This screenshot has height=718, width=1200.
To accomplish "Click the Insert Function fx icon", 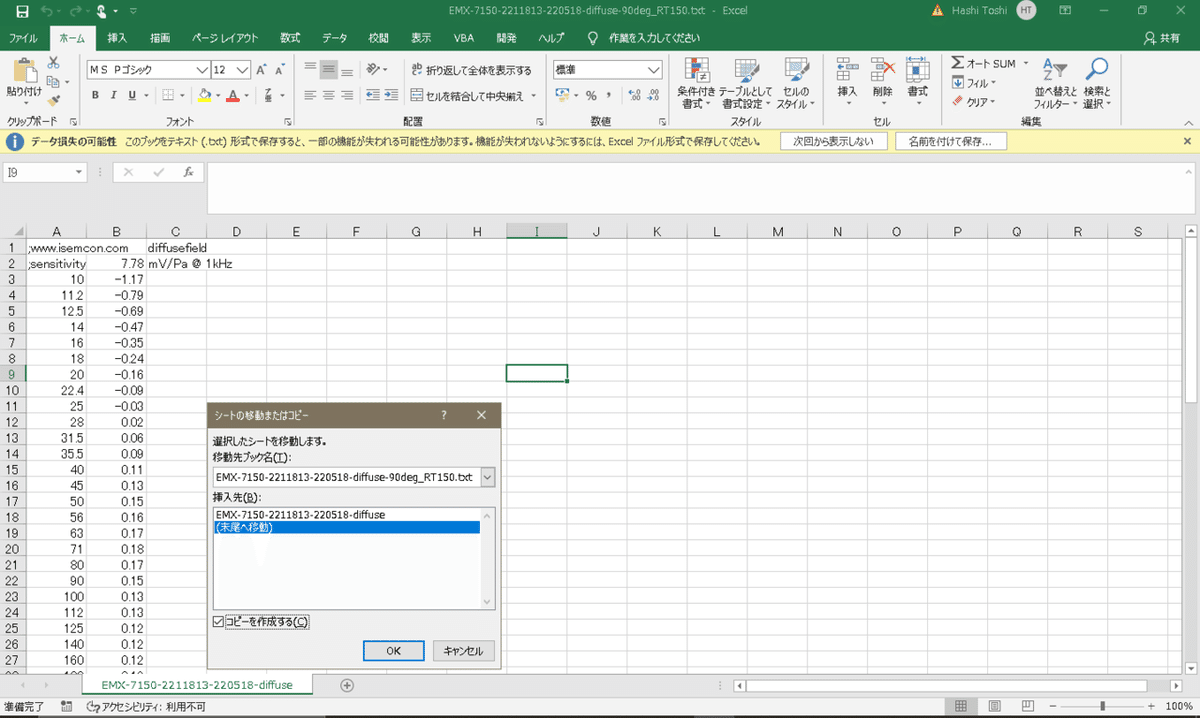I will click(x=188, y=172).
